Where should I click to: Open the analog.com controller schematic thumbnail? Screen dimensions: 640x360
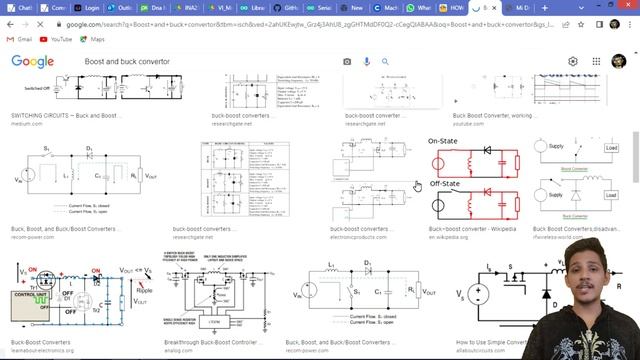(219, 293)
